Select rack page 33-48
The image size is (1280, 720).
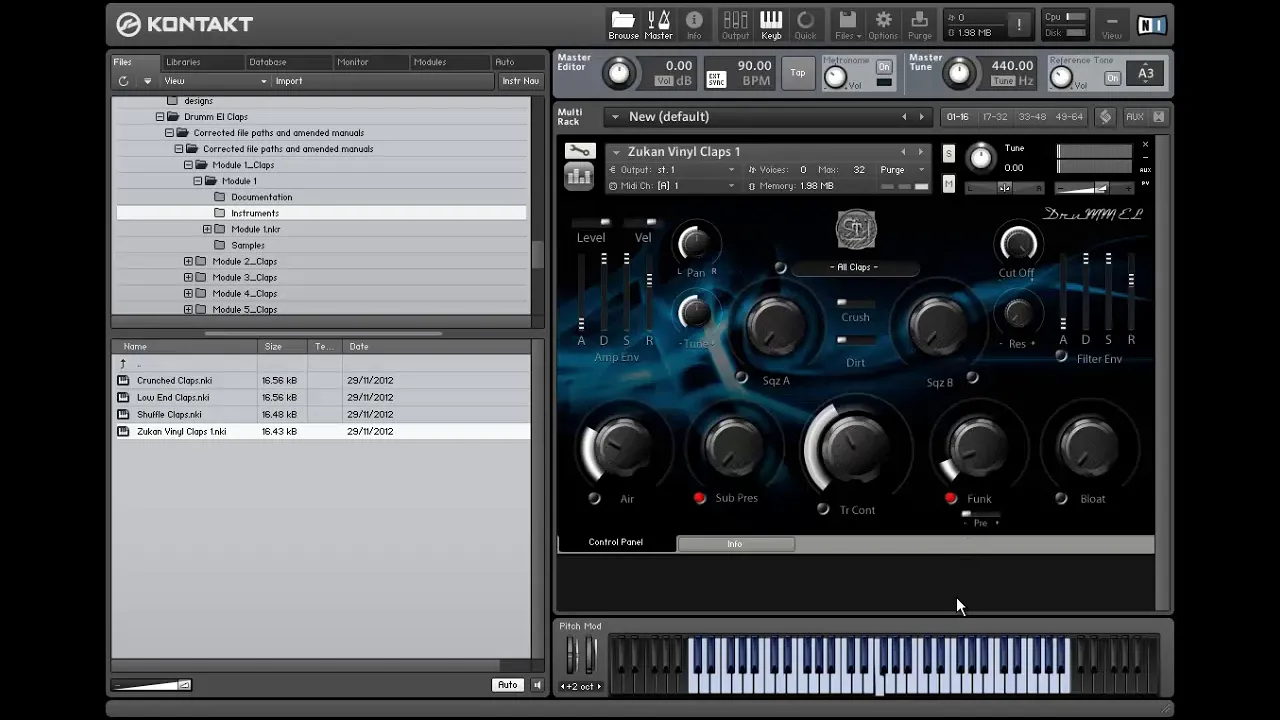(1032, 117)
